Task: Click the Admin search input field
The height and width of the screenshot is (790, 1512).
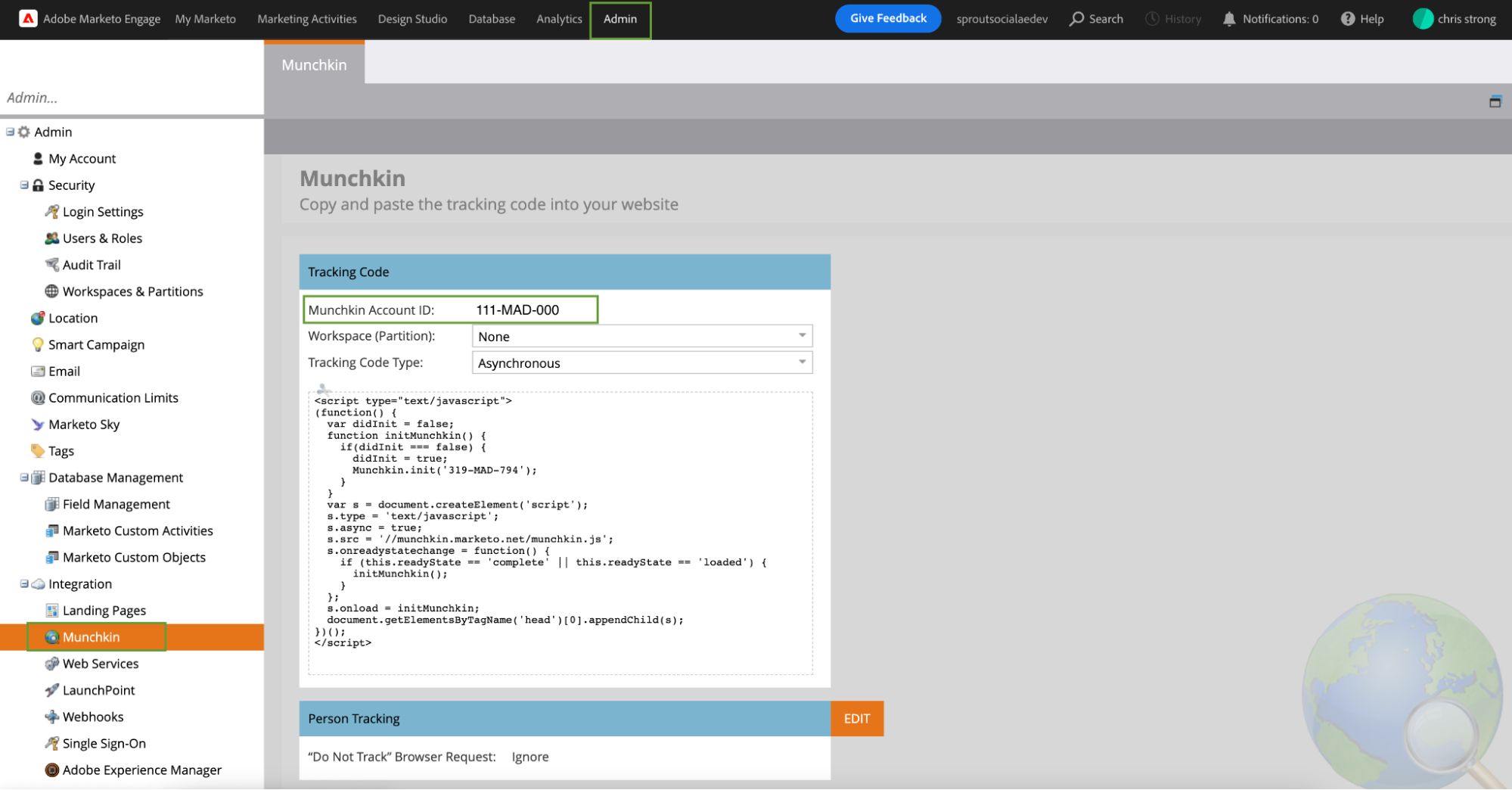Action: [x=132, y=97]
